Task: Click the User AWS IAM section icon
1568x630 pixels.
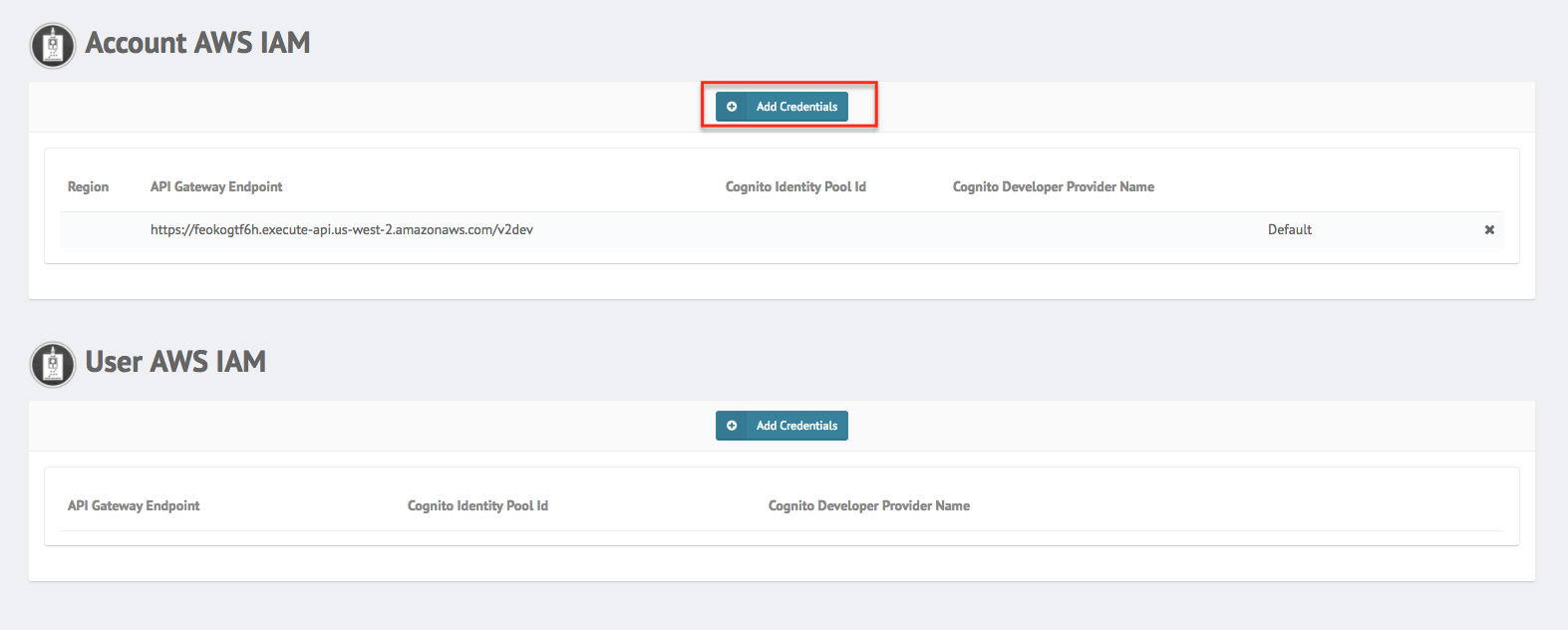Action: 53,365
